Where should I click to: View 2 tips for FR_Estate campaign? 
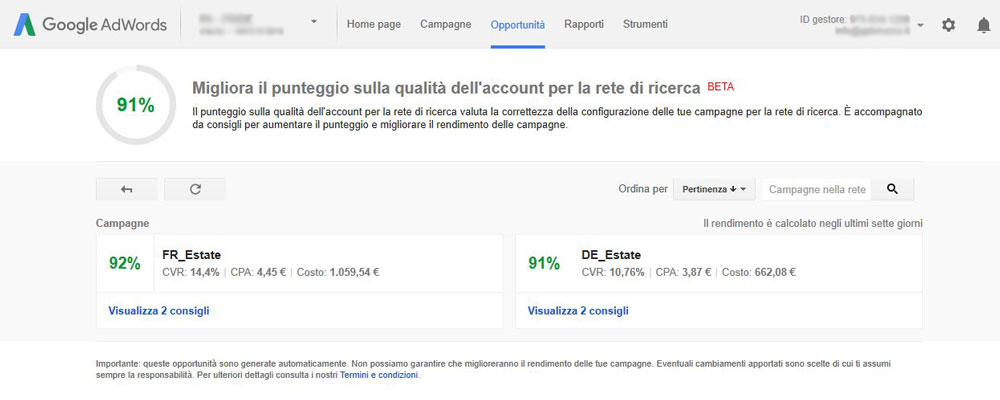[x=159, y=311]
